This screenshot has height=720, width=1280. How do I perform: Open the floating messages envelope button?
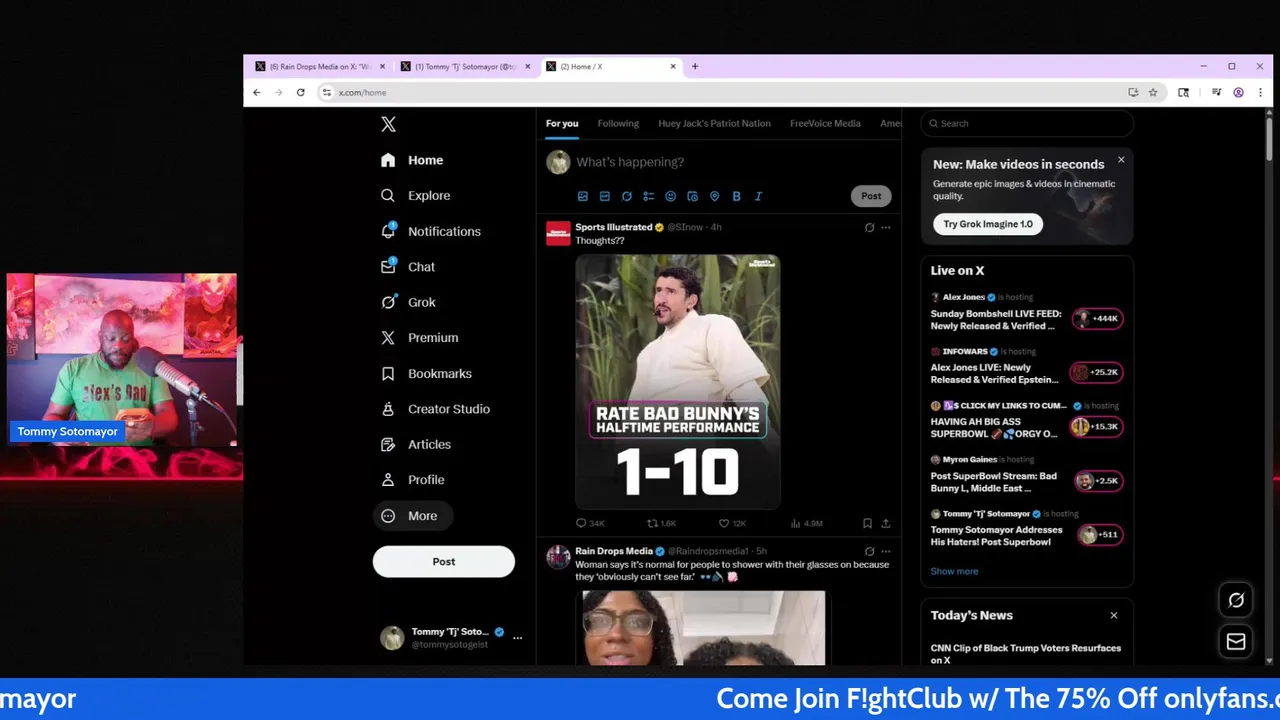coord(1236,642)
